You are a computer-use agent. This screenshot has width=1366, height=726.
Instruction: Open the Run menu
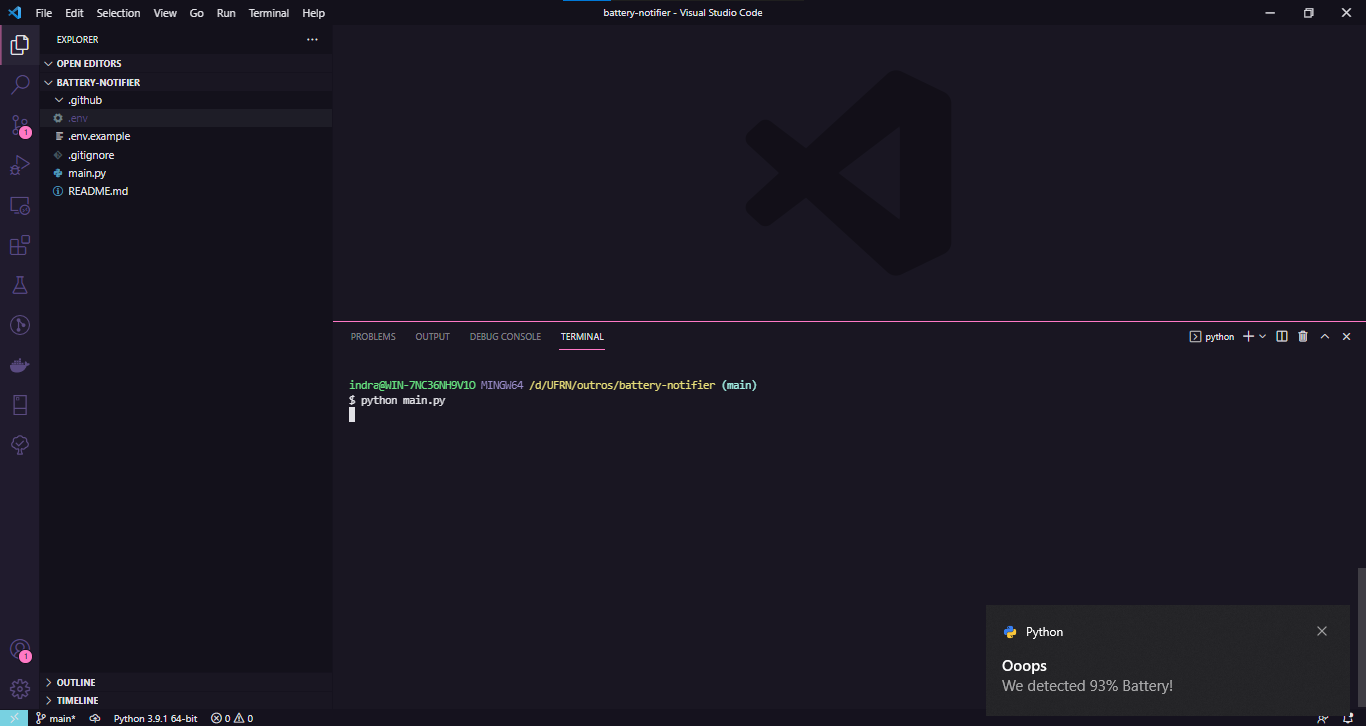pyautogui.click(x=226, y=13)
